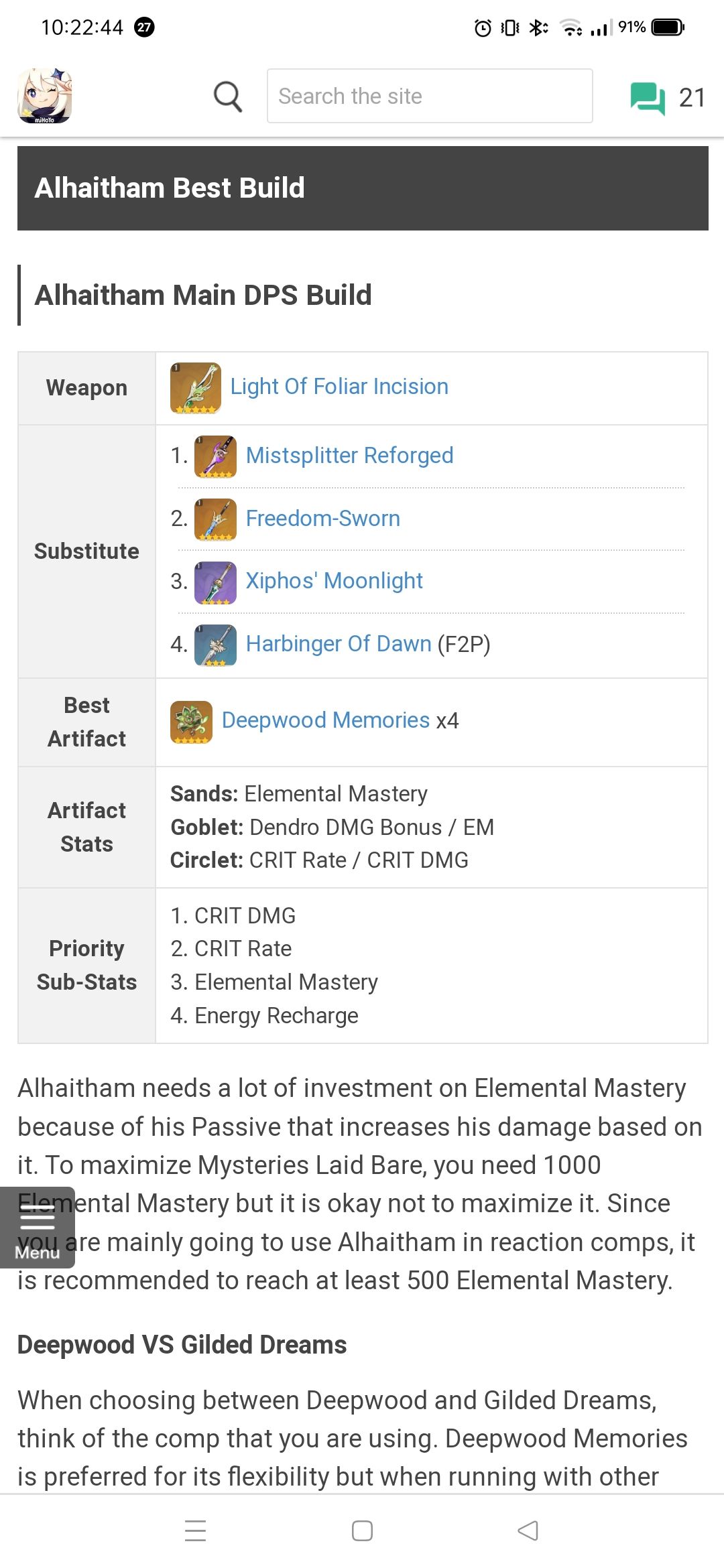
Task: Open the Light Of Foliar Incision link
Action: pos(339,387)
